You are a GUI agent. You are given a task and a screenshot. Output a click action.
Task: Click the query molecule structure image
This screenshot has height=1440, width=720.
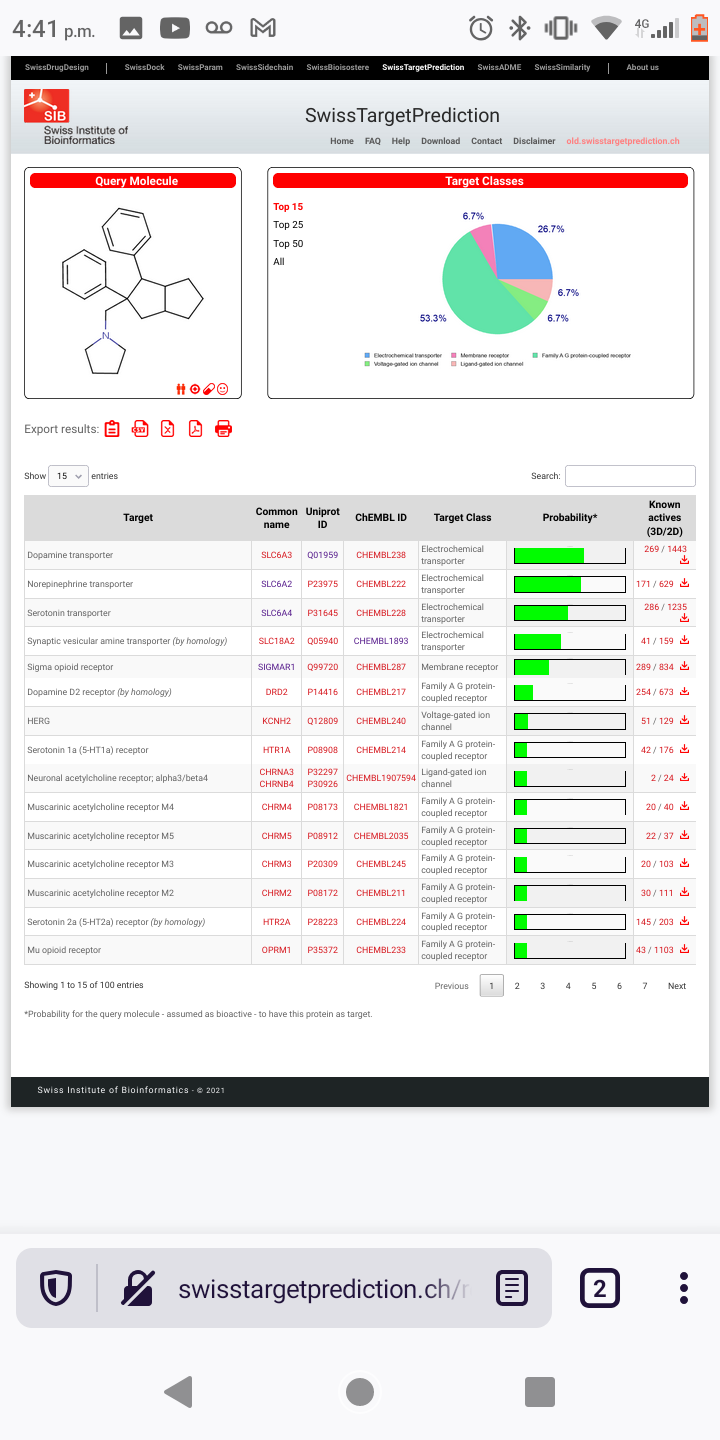(x=133, y=290)
